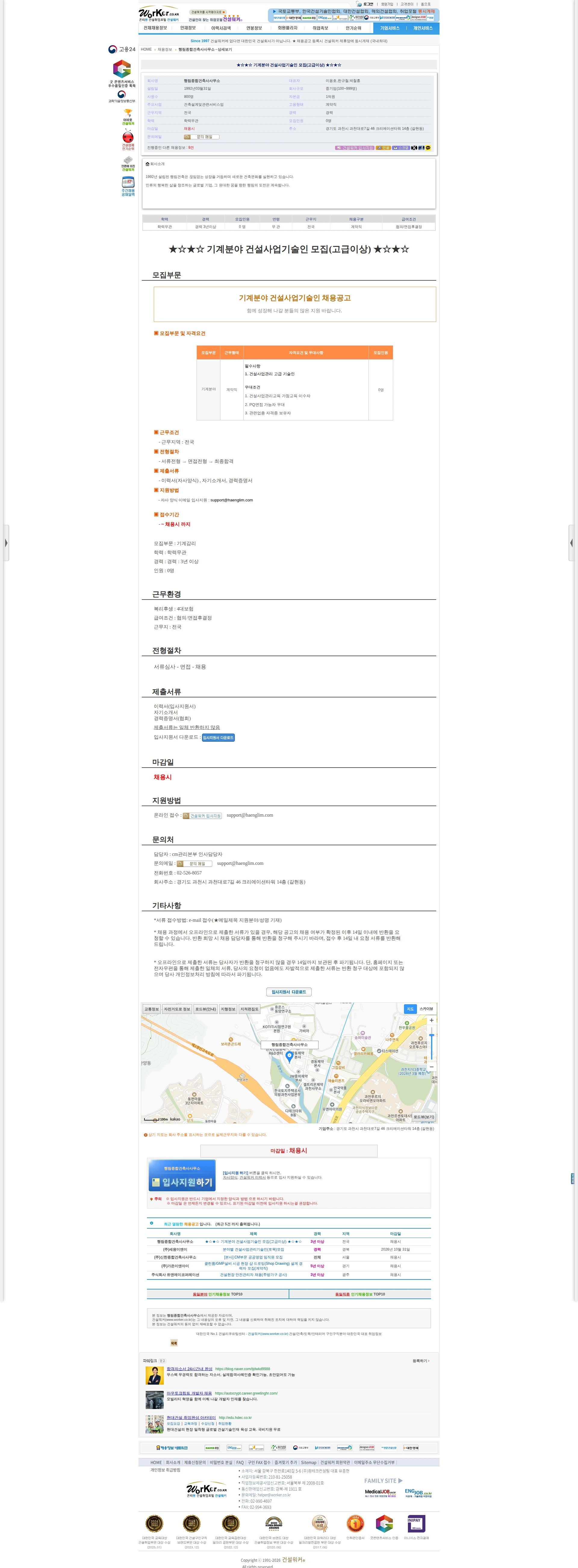Open the 합격자소서 24시간내 완성 ad link
The width and height of the screenshot is (578, 1568).
tap(190, 1368)
